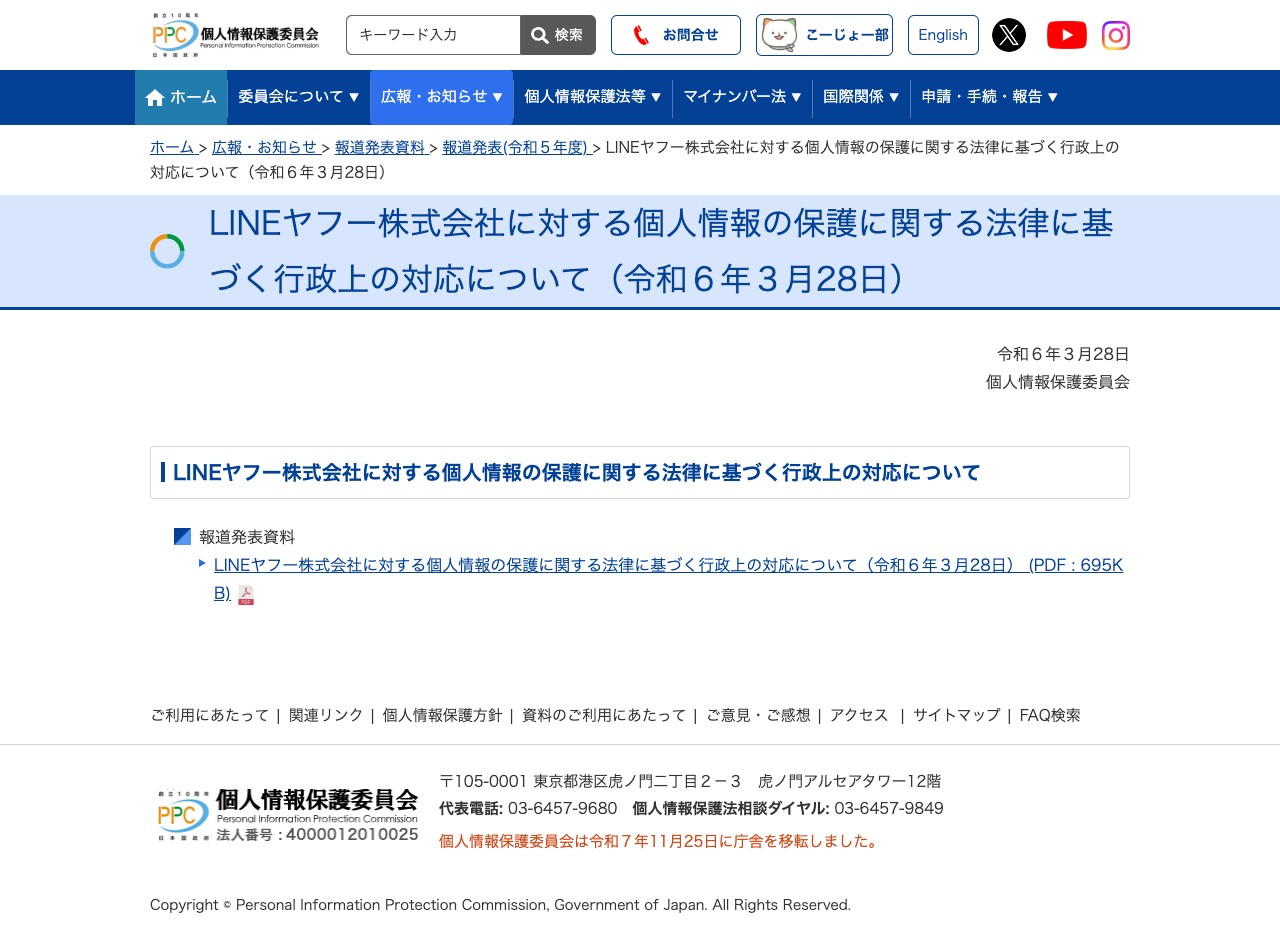This screenshot has width=1280, height=948.
Task: Click the ホーム breadcrumb link
Action: (172, 147)
